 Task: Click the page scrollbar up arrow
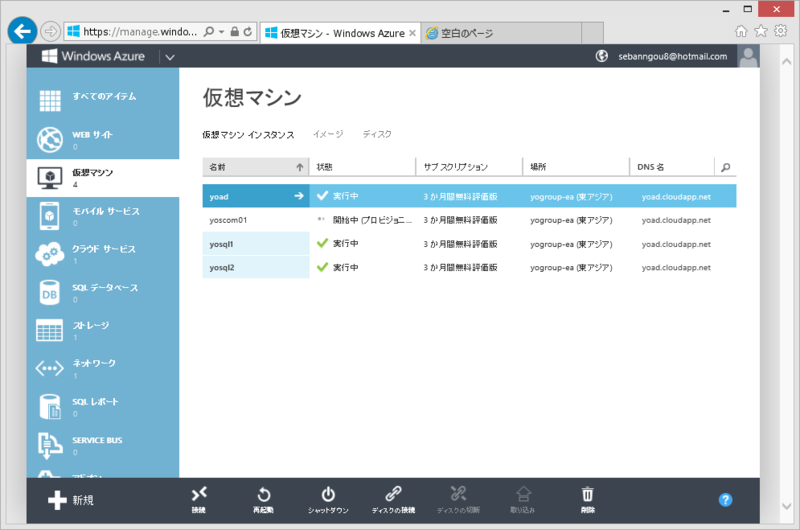(787, 61)
